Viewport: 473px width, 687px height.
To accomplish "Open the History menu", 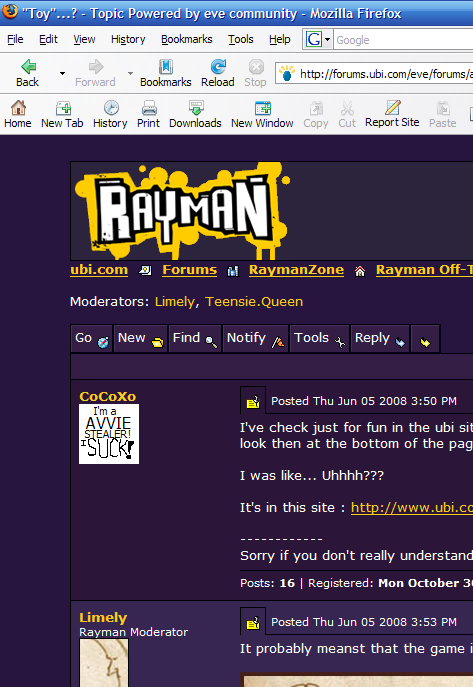I will 128,39.
